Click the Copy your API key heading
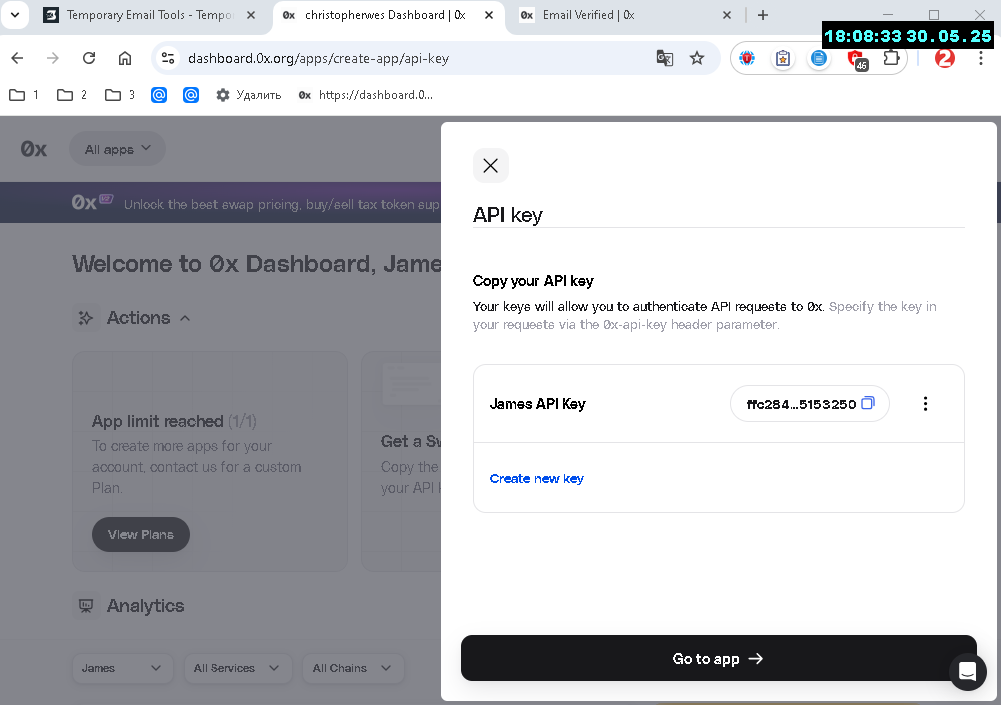The height and width of the screenshot is (705, 1001). [x=533, y=281]
